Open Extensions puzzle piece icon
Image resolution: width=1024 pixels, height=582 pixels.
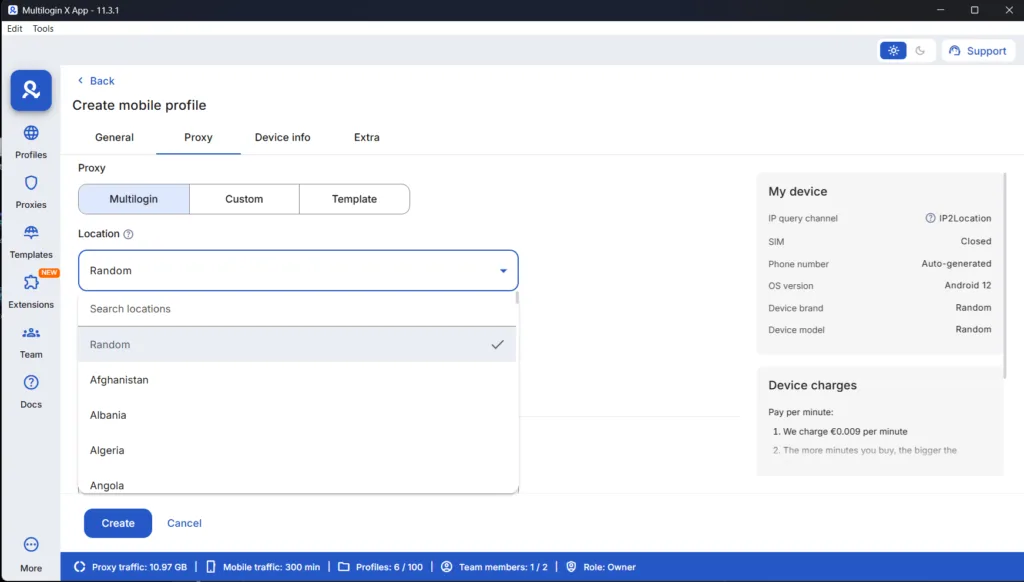pos(31,283)
